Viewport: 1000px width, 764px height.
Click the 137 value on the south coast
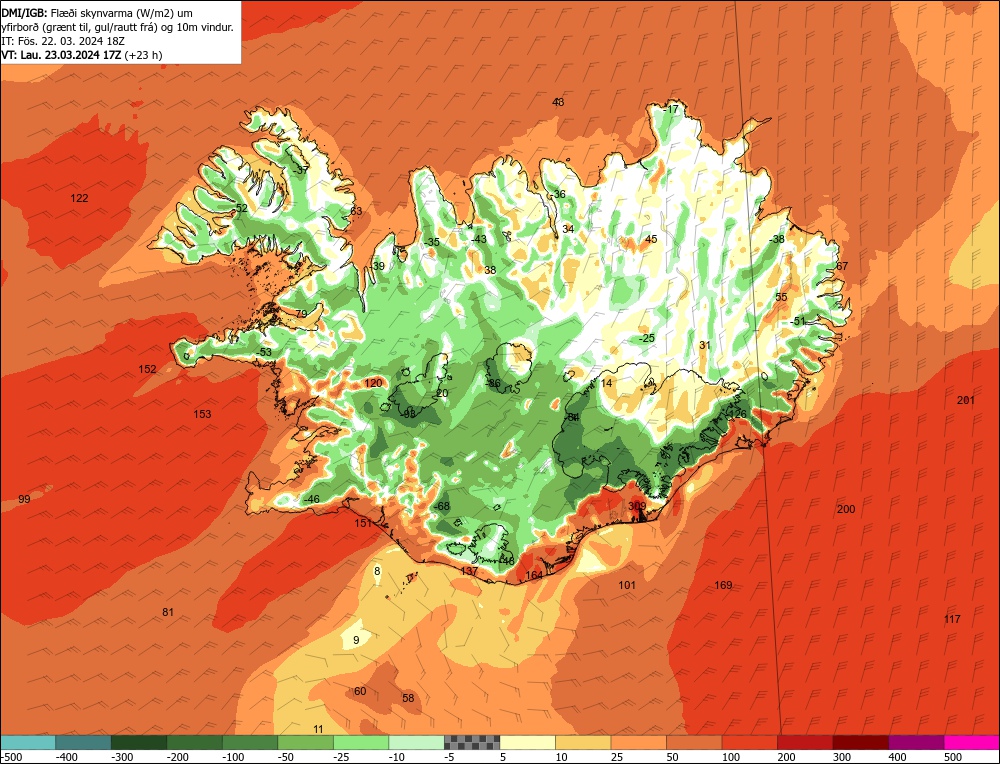[469, 571]
